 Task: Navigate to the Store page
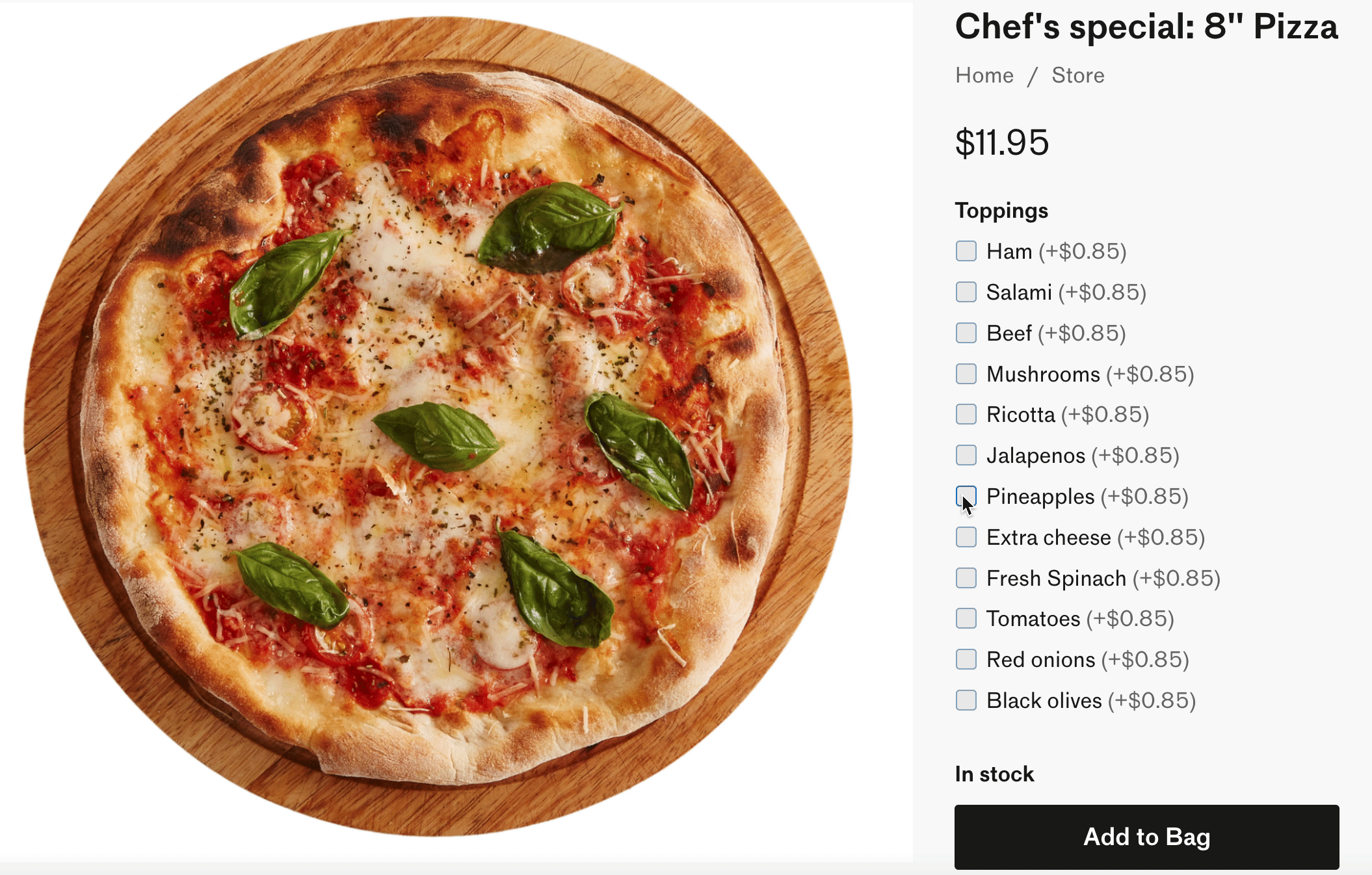click(1077, 75)
